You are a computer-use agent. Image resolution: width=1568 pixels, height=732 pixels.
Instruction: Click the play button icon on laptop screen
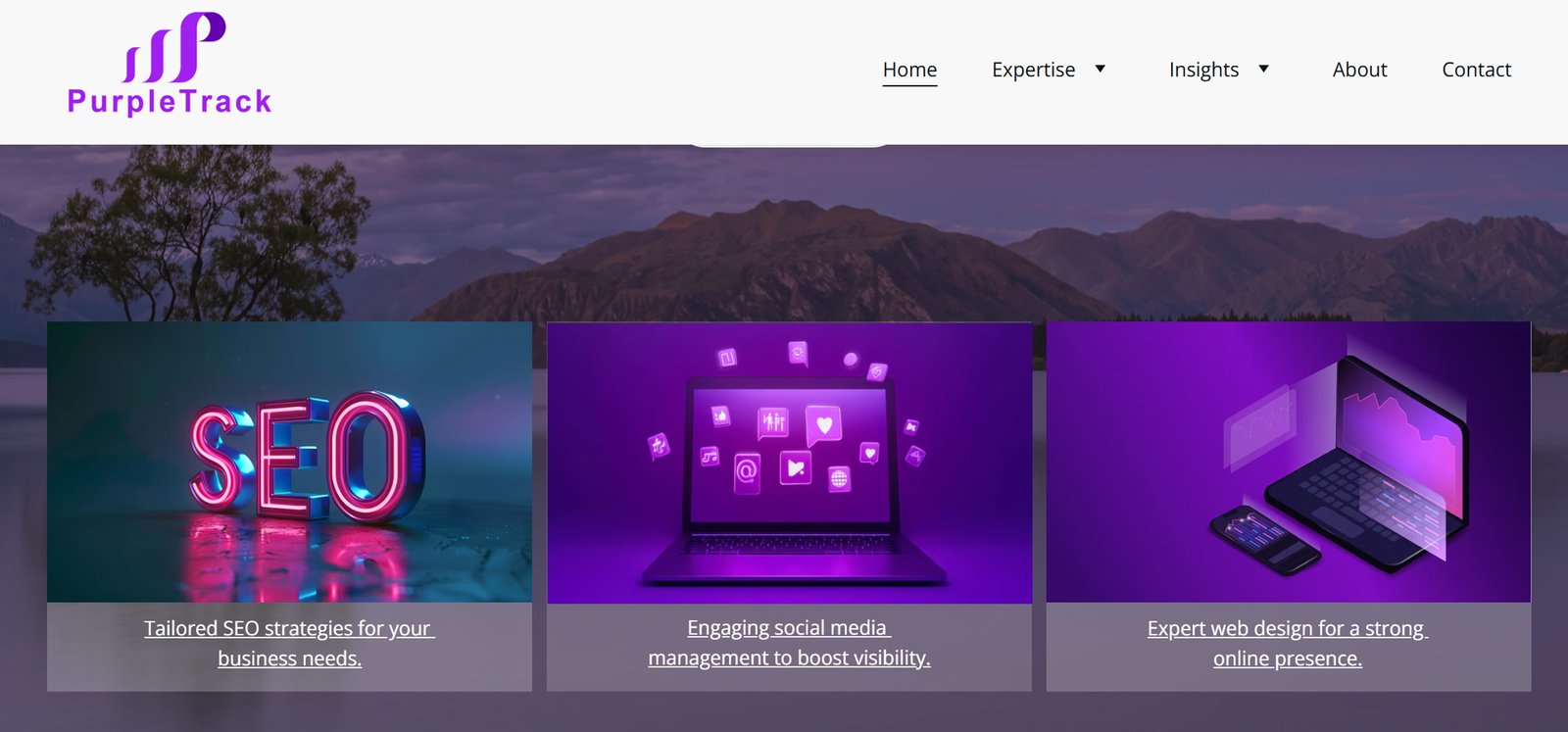click(796, 468)
